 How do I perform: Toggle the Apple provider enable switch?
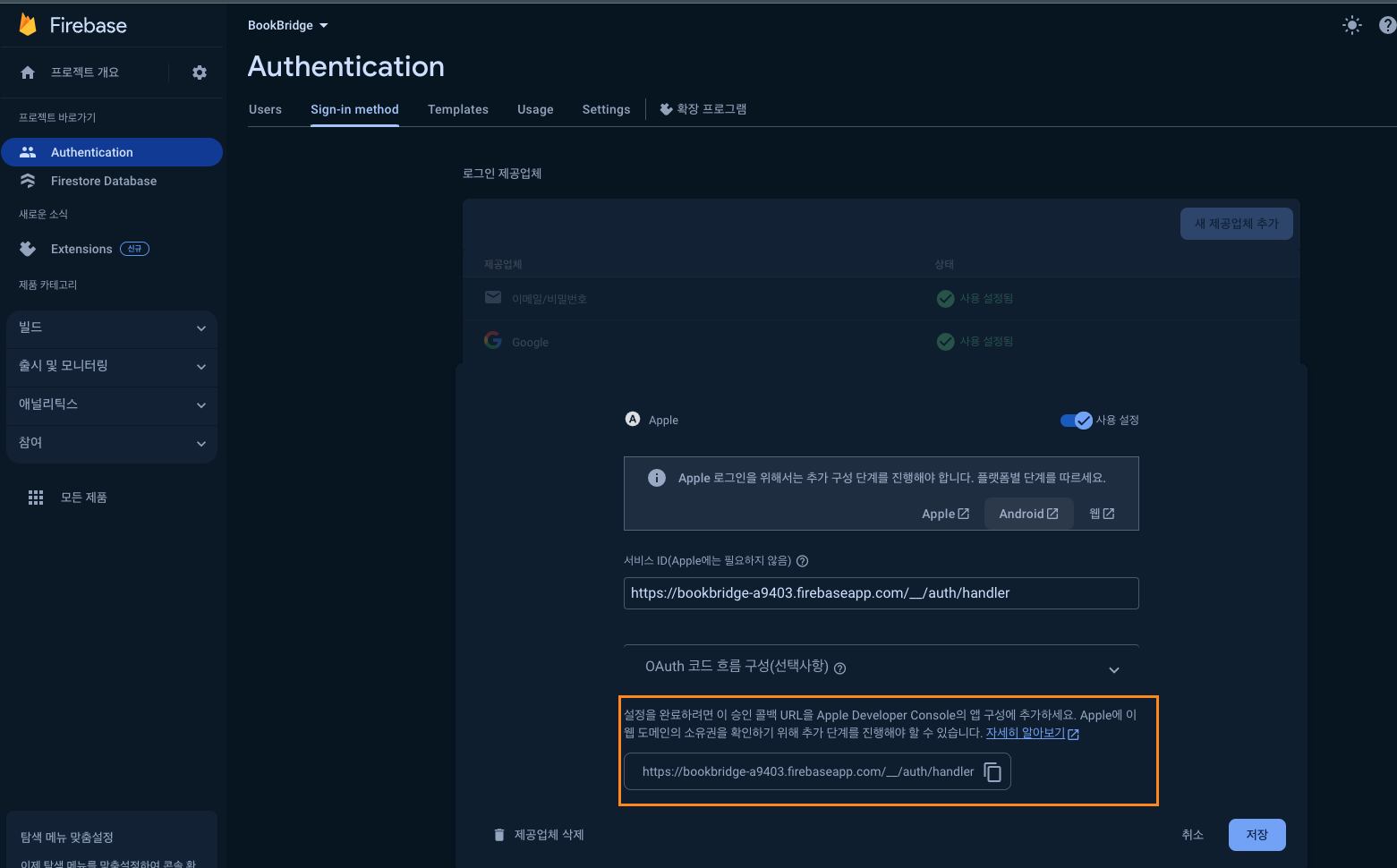tap(1077, 420)
